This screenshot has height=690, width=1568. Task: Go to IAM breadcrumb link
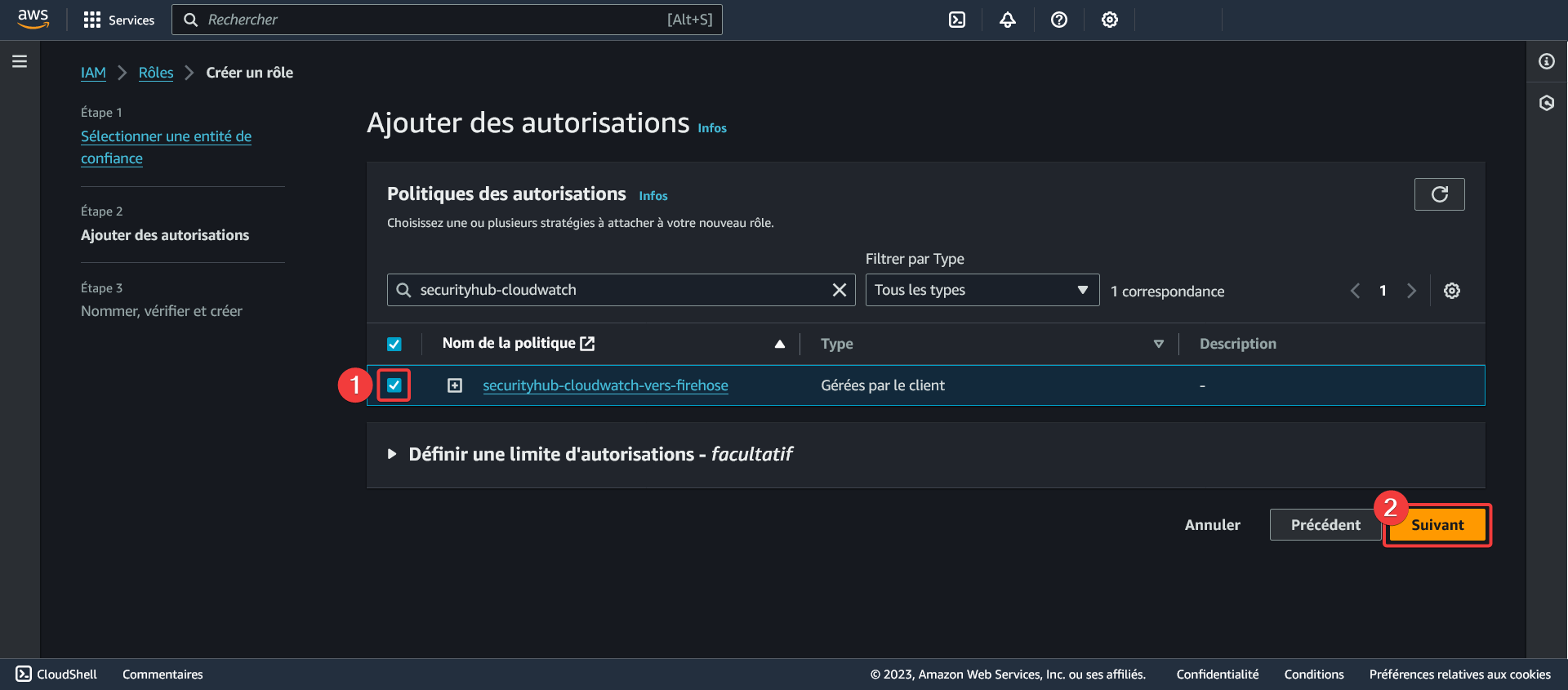pos(93,73)
